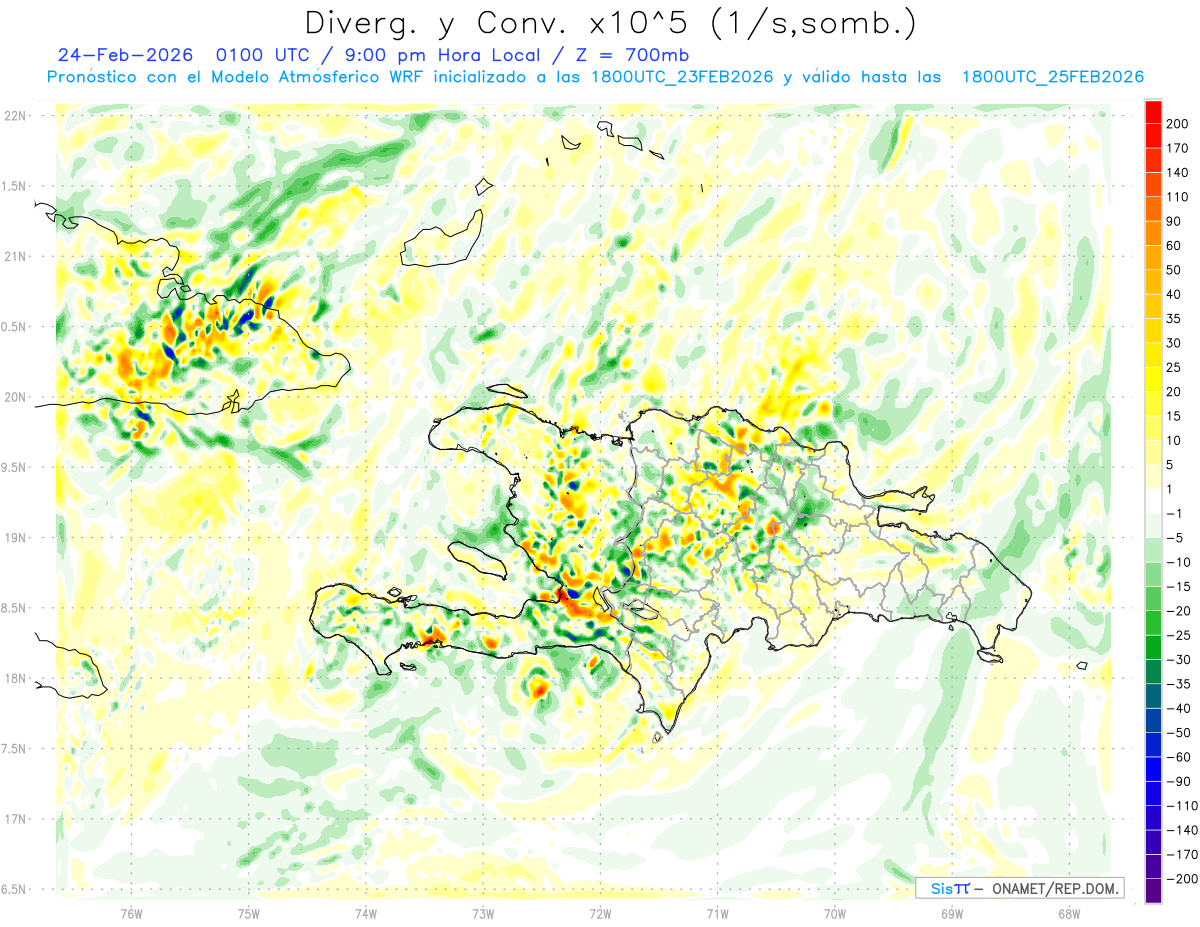Click the '-90' value on the color scale
Image resolution: width=1200 pixels, height=927 pixels.
tap(1181, 781)
